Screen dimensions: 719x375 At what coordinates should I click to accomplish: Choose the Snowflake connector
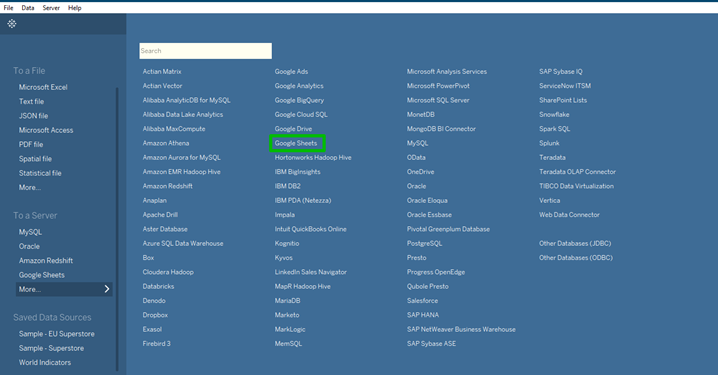click(554, 115)
